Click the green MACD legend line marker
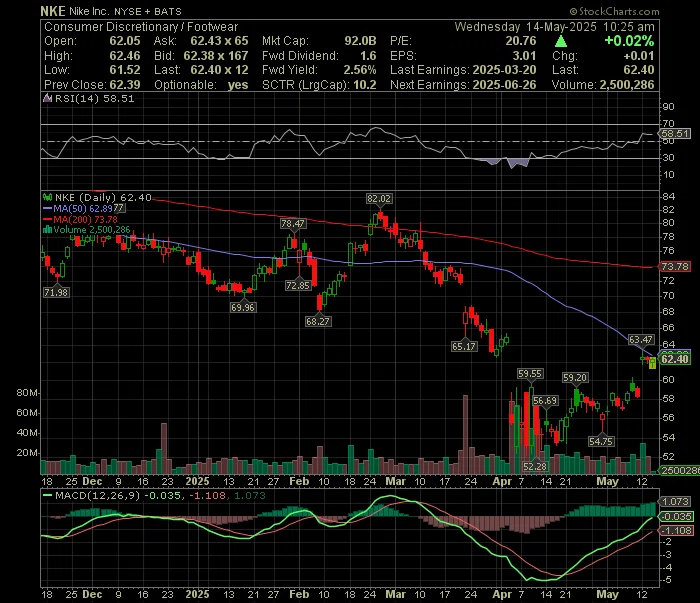The height and width of the screenshot is (603, 700). click(47, 495)
